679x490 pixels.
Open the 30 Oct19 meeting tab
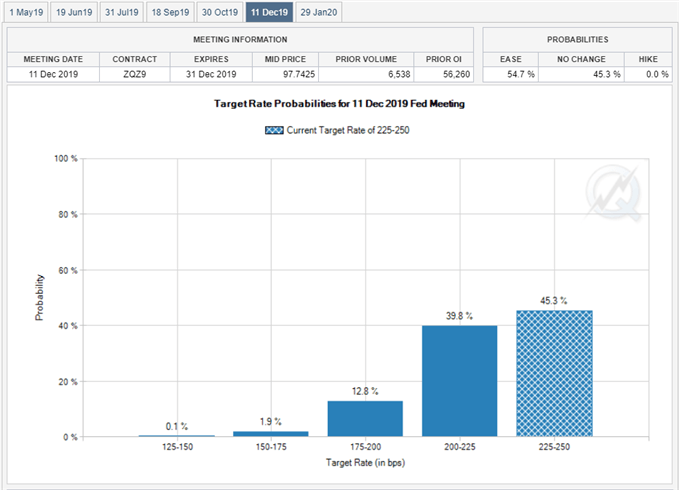coord(219,11)
